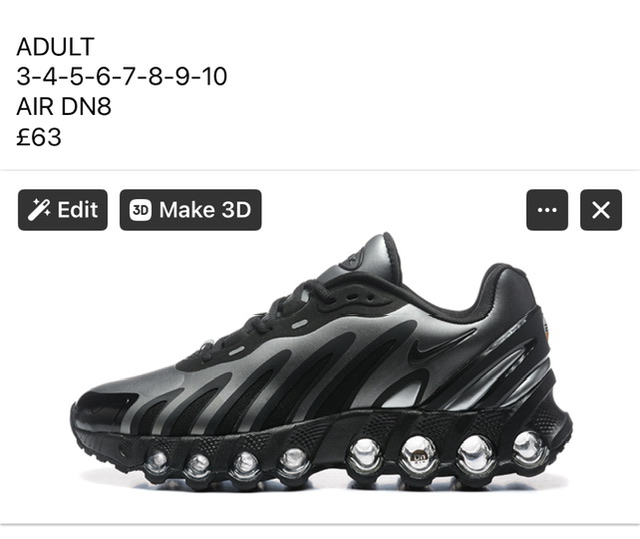
Task: Click the black sneaker product photo
Action: click(x=321, y=361)
